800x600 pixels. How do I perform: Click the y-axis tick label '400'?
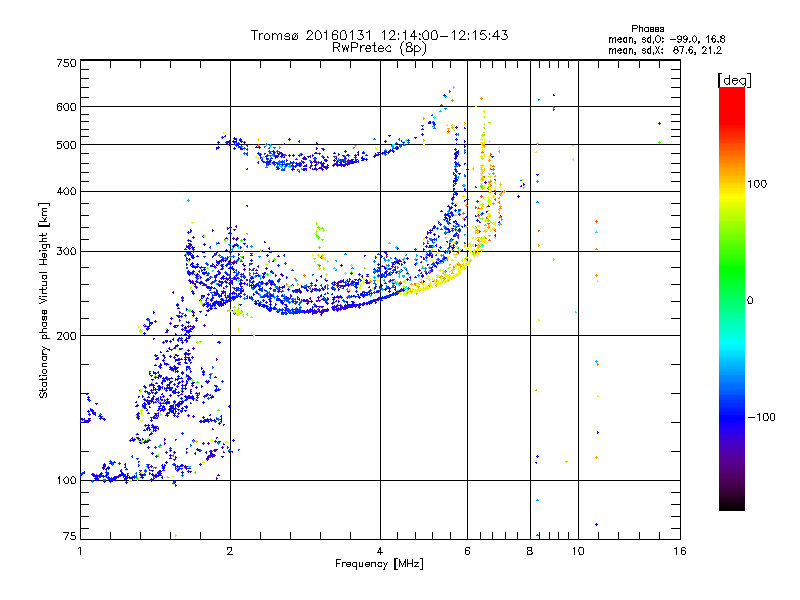(66, 192)
